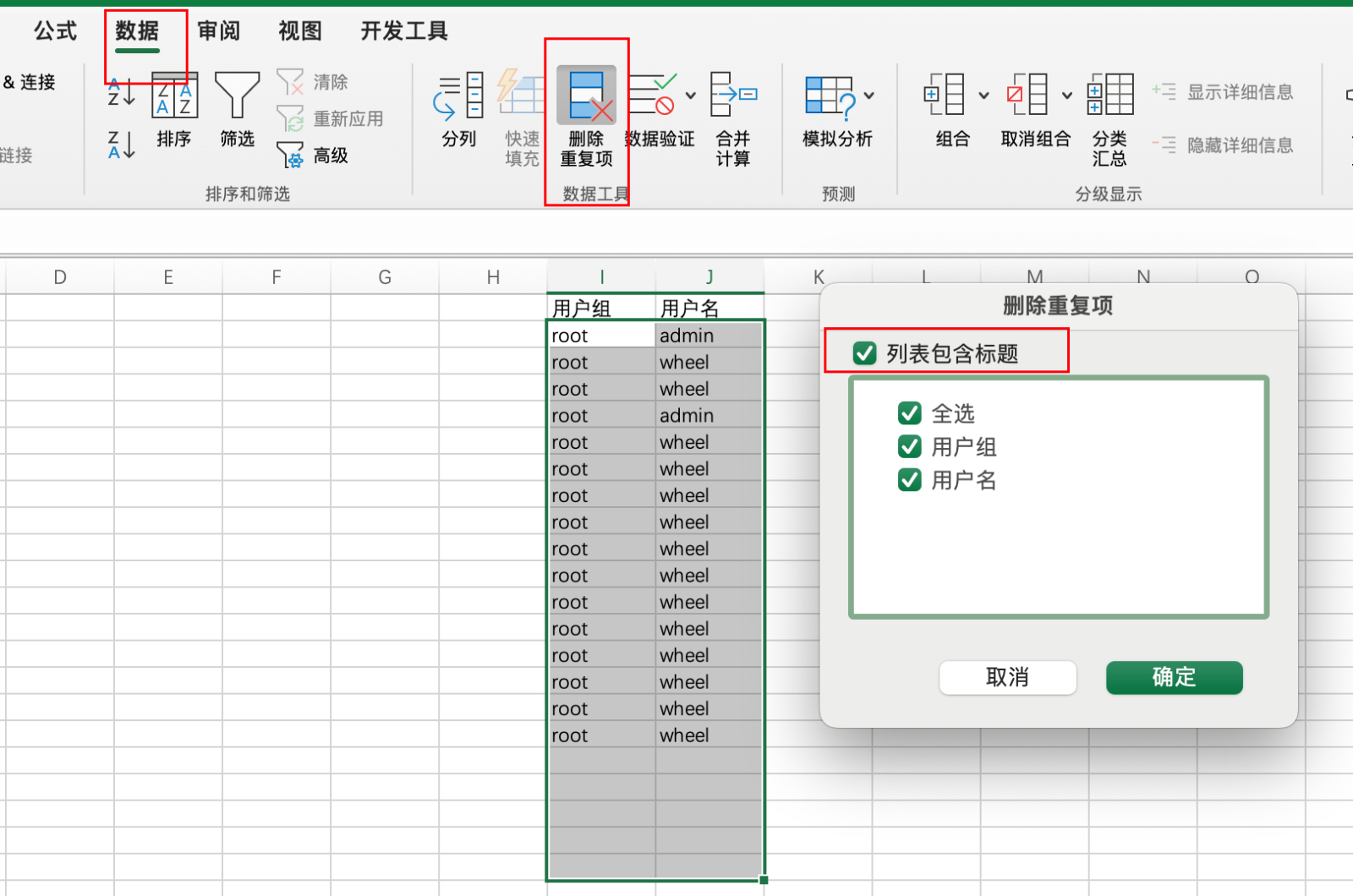Uncheck the 用户名 column checkbox
Viewport: 1353px width, 896px height.
pos(910,480)
